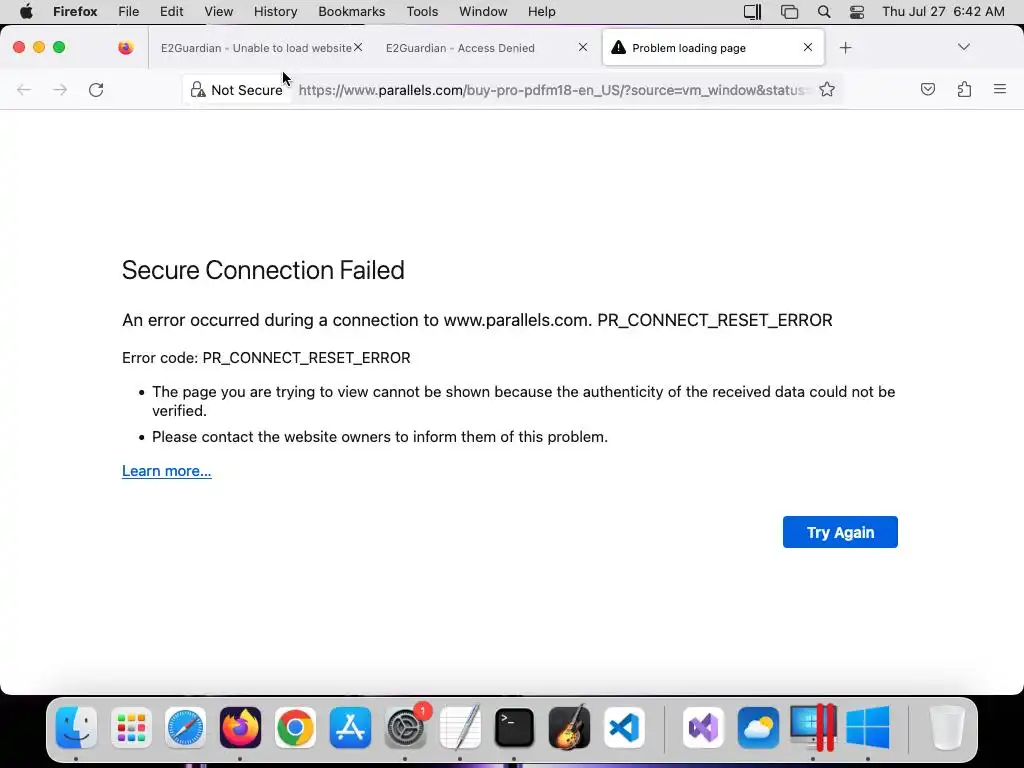Launch Terminal from the Dock
This screenshot has width=1024, height=768.
point(514,728)
